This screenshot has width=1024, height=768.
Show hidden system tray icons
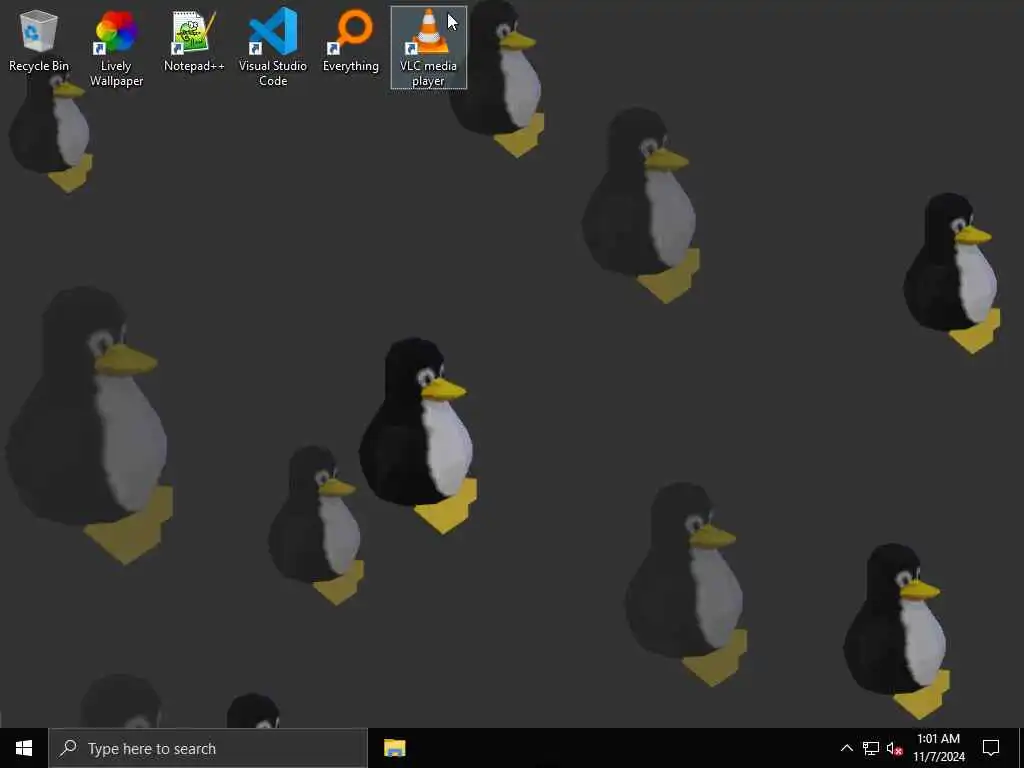point(846,748)
